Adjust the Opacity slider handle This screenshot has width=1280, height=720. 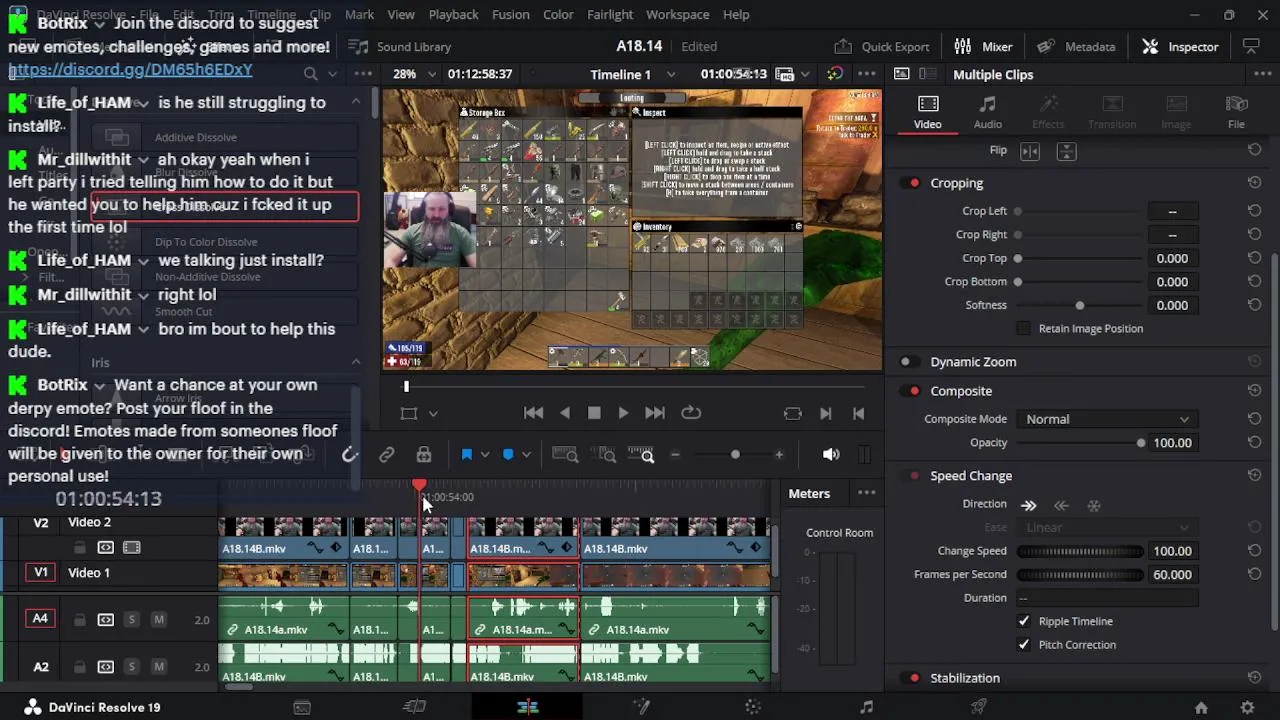tap(1140, 443)
